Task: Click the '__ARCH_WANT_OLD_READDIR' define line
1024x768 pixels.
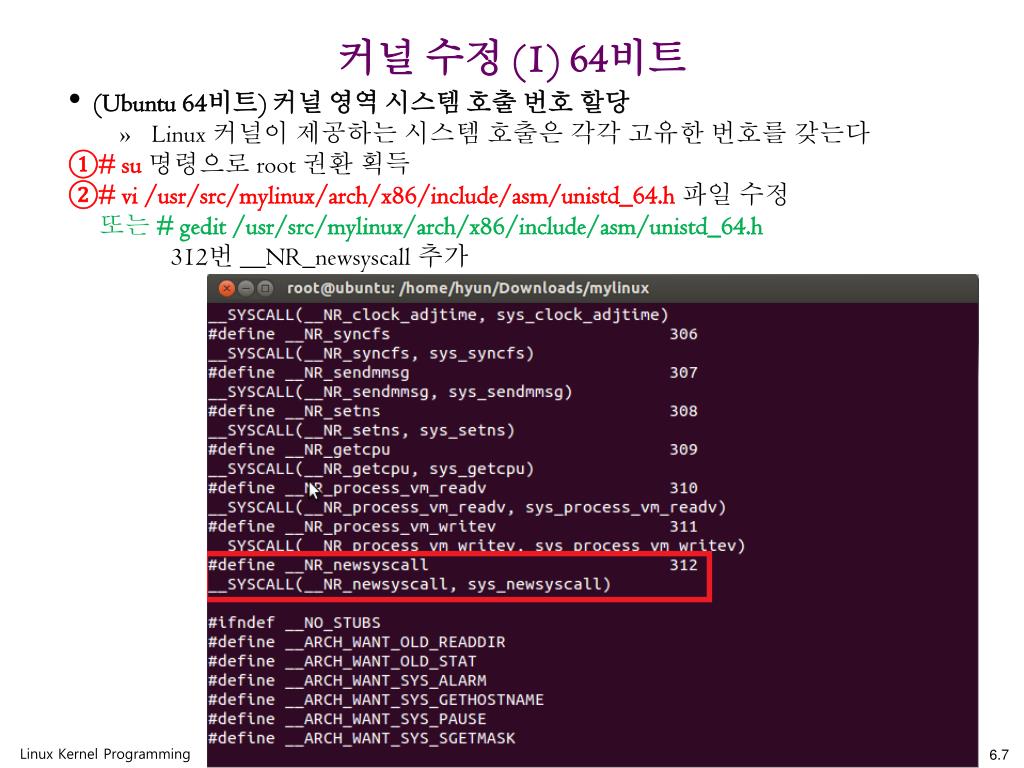Action: click(357, 643)
